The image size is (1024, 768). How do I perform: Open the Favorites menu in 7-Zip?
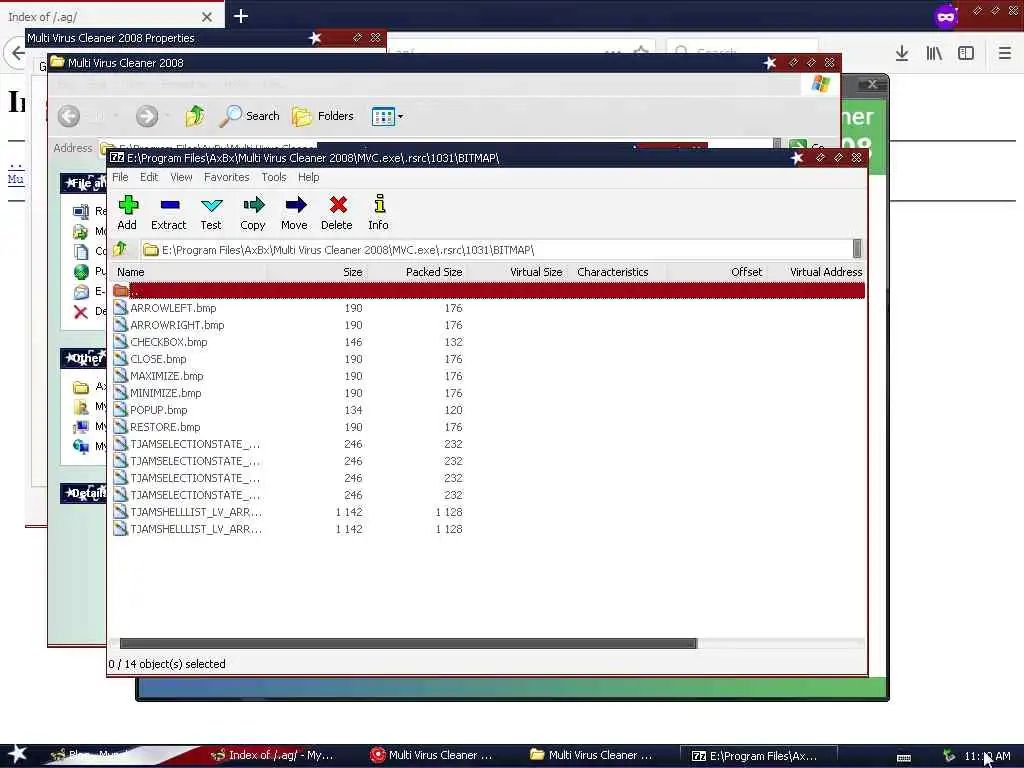(x=227, y=177)
